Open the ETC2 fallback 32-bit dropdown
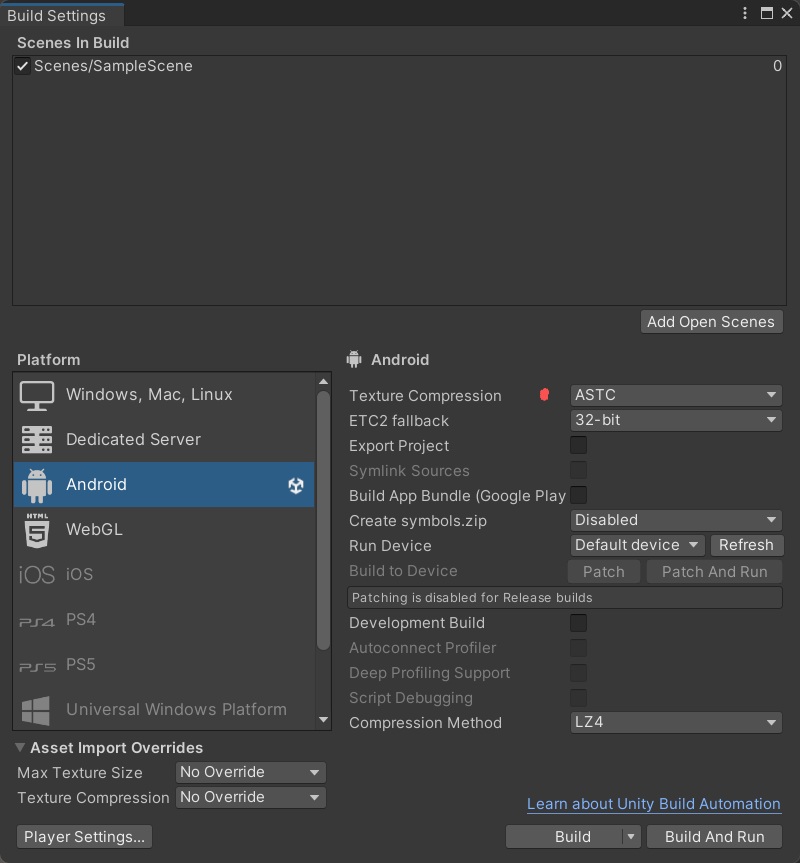Viewport: 800px width, 863px height. pos(676,420)
